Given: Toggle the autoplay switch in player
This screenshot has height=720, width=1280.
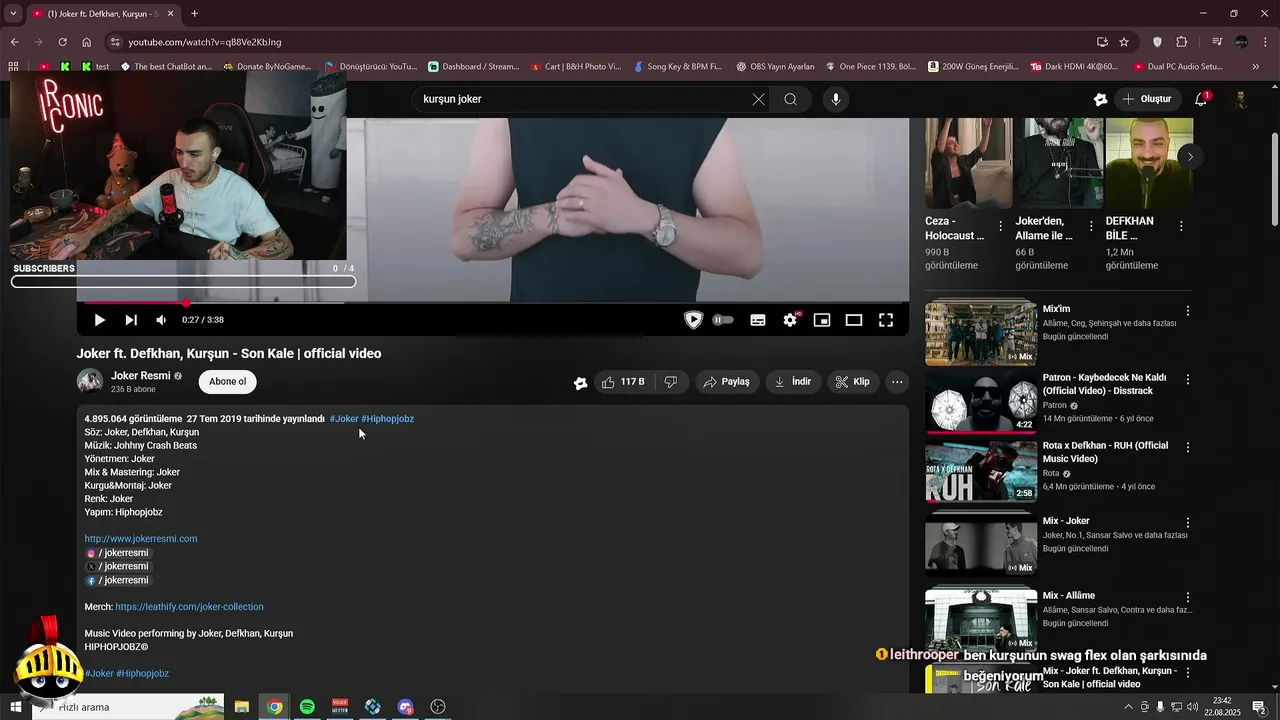Looking at the screenshot, I should pos(723,320).
